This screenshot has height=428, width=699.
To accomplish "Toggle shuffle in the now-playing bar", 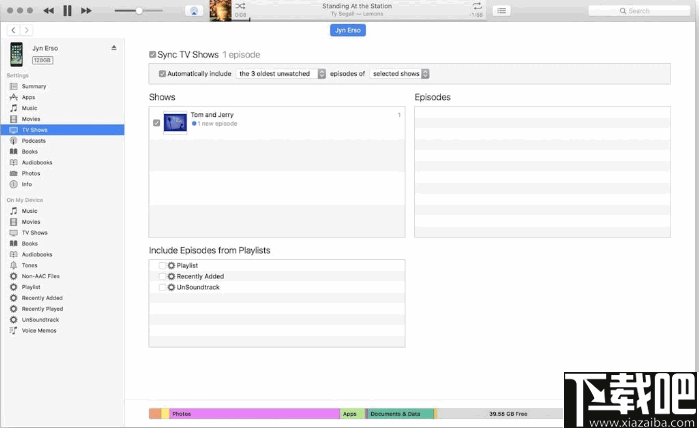I will point(240,6).
